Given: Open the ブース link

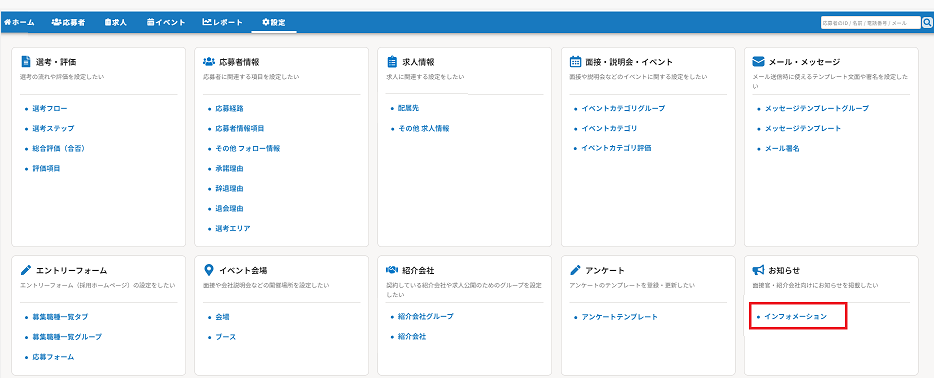Looking at the screenshot, I should 226,337.
